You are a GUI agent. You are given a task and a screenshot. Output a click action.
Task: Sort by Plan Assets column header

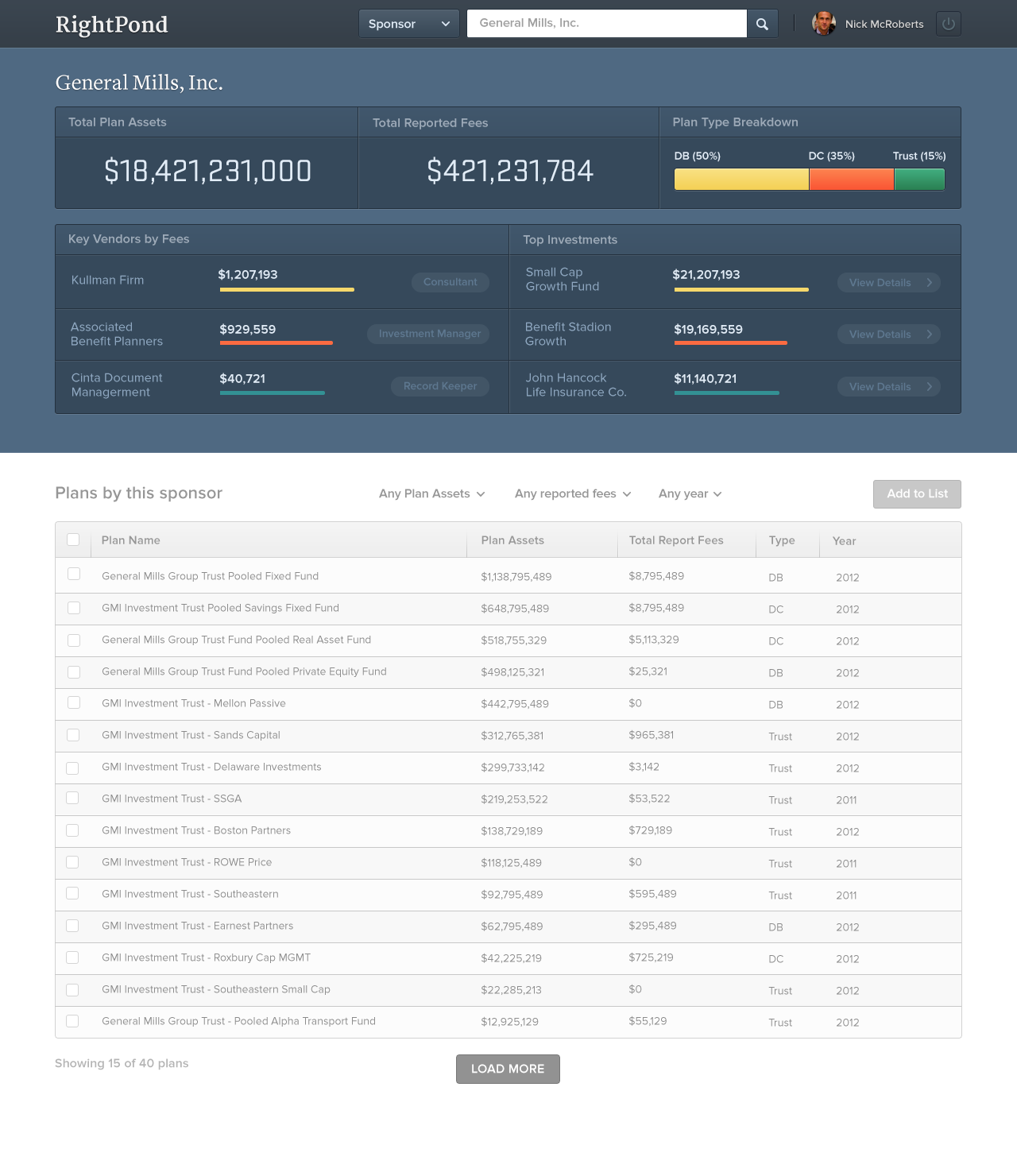click(x=512, y=540)
